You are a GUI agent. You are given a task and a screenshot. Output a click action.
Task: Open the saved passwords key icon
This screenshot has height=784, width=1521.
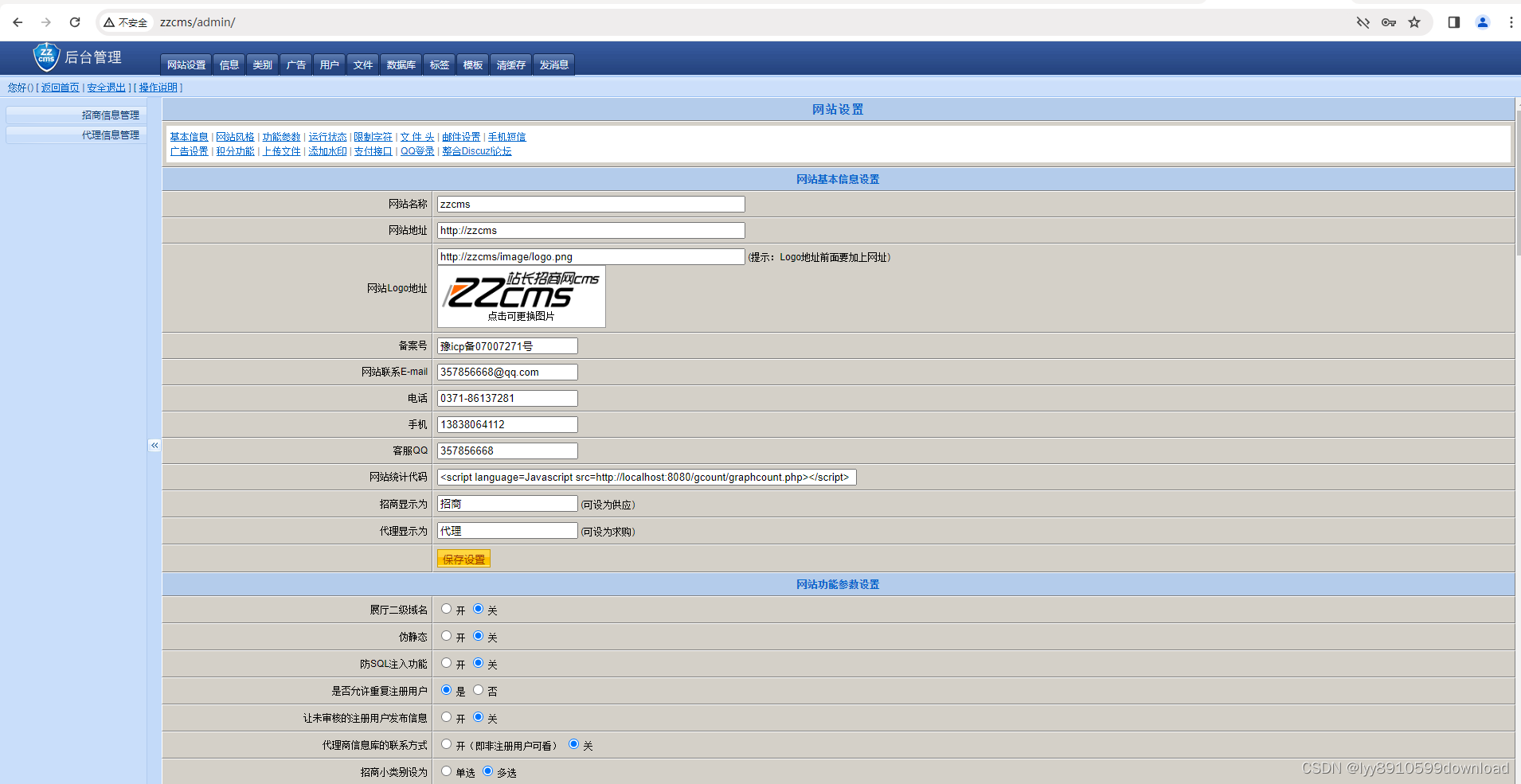[1389, 22]
